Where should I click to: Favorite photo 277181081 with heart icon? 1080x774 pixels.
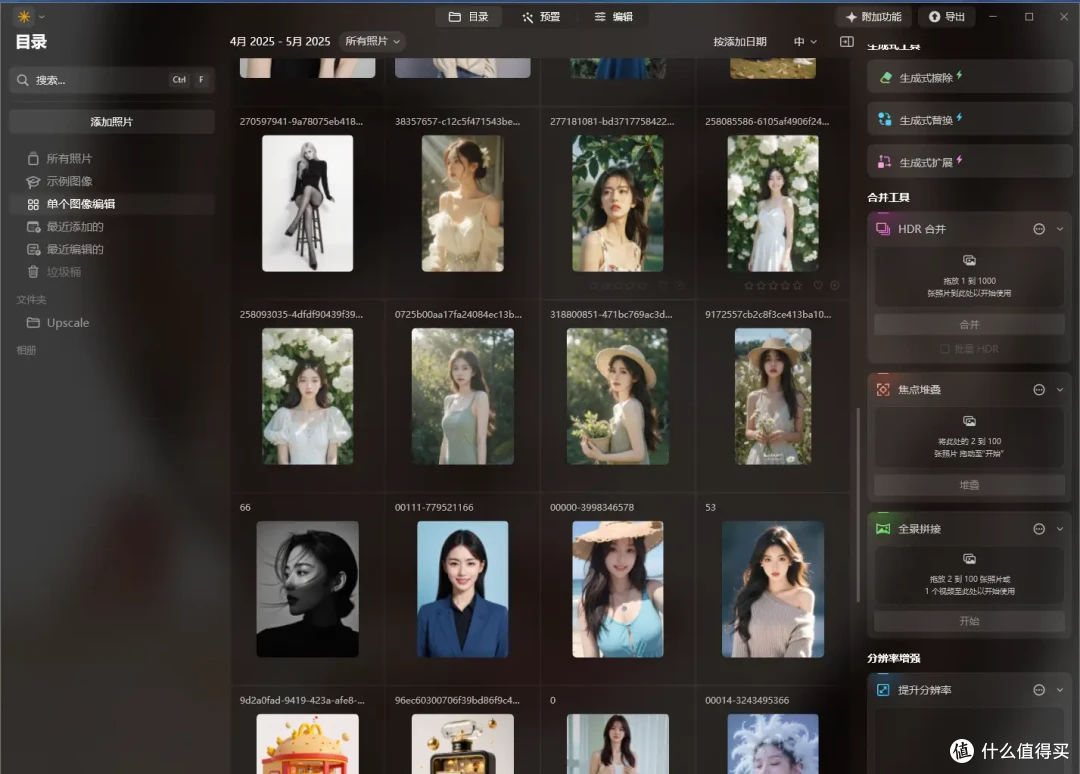click(663, 285)
